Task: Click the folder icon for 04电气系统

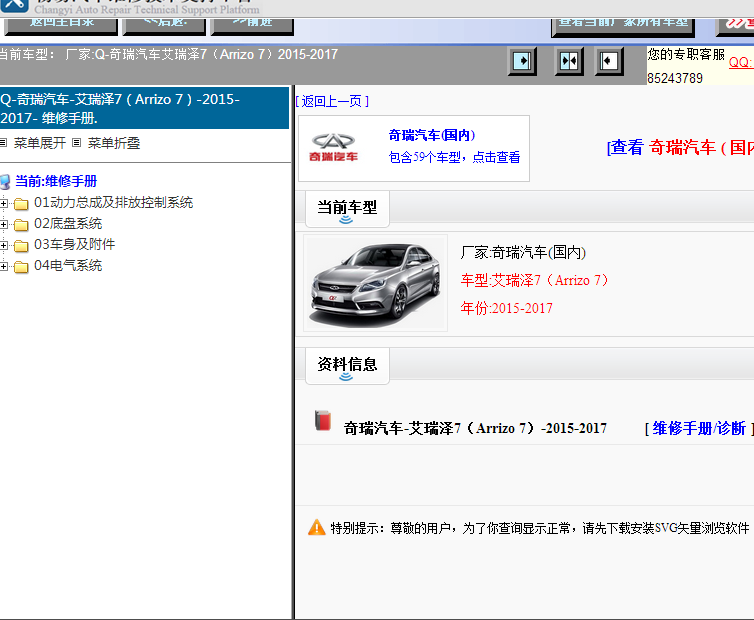Action: click(21, 266)
